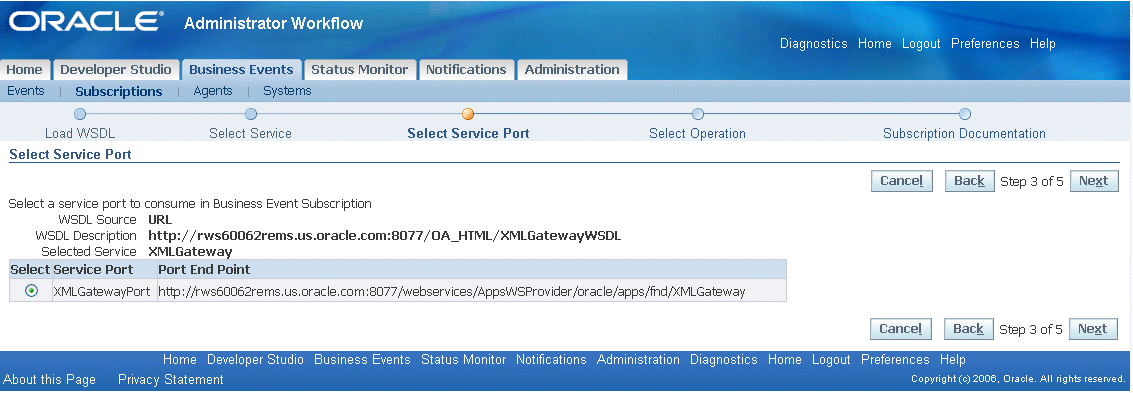This screenshot has height=393, width=1133.
Task: Click the Select Service step circle
Action: 251,114
